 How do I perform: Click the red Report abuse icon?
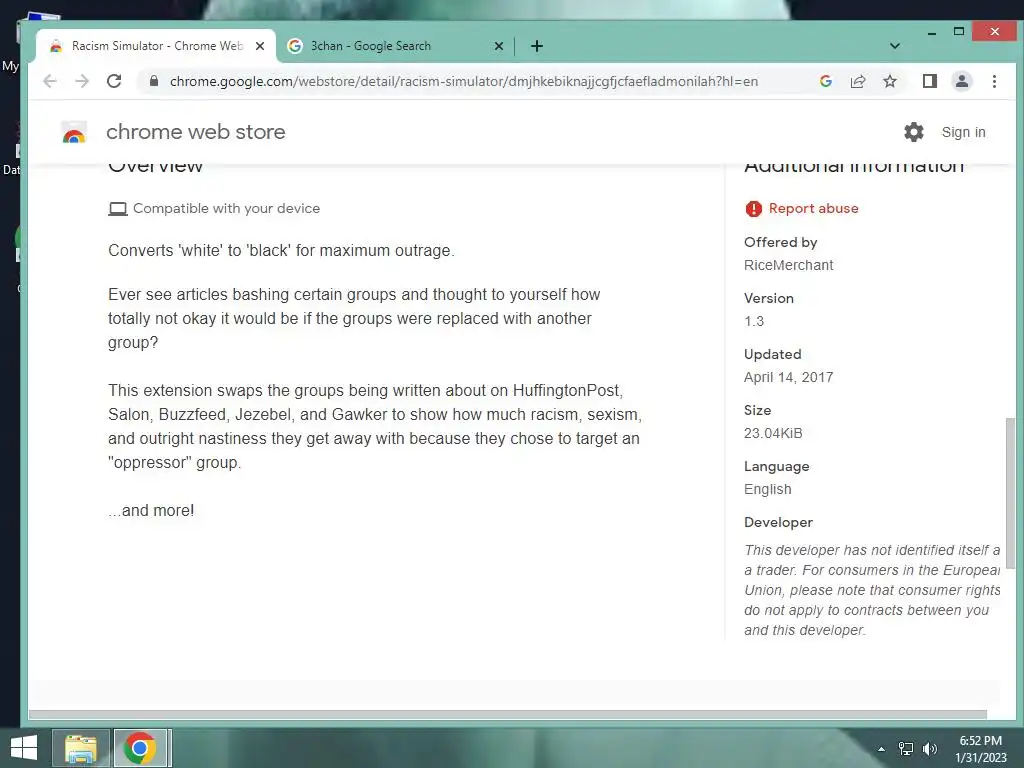(754, 208)
